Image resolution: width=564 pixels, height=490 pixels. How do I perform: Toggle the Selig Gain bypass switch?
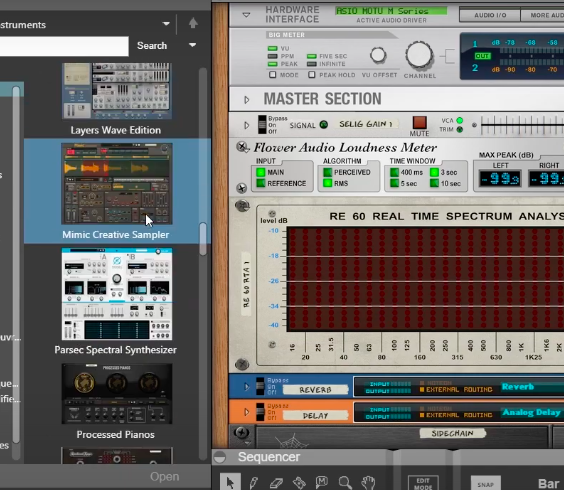pyautogui.click(x=262, y=125)
